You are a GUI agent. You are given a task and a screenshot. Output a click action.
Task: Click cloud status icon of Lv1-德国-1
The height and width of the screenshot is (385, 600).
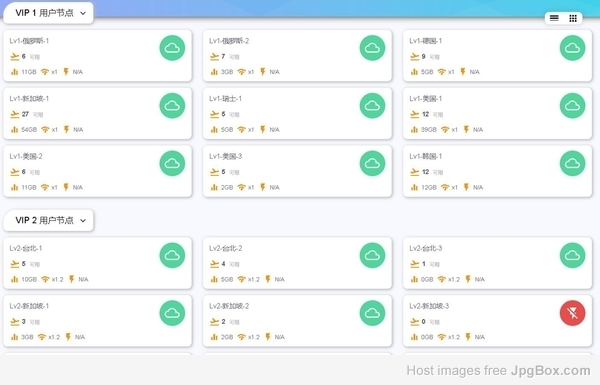572,48
